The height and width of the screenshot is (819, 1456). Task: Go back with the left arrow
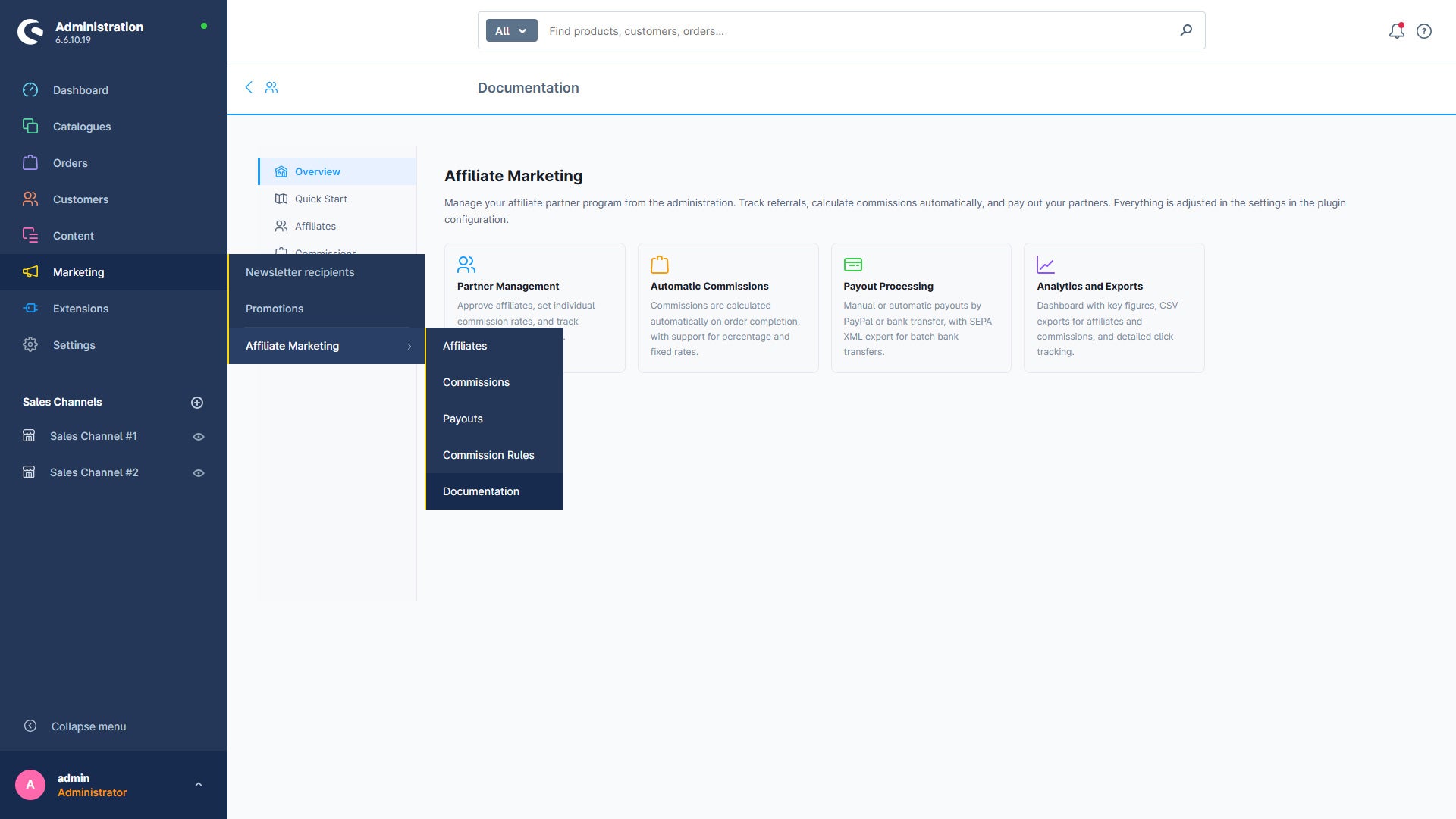click(x=249, y=87)
